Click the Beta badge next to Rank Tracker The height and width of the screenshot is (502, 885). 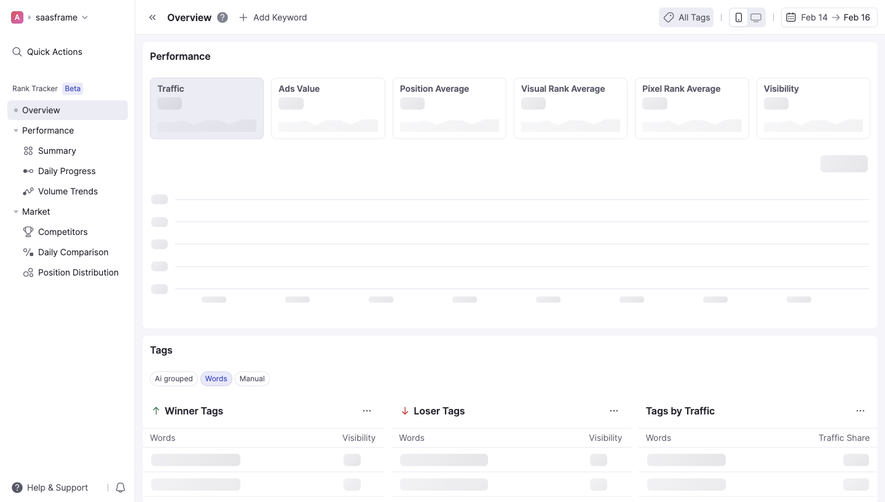[x=72, y=89]
